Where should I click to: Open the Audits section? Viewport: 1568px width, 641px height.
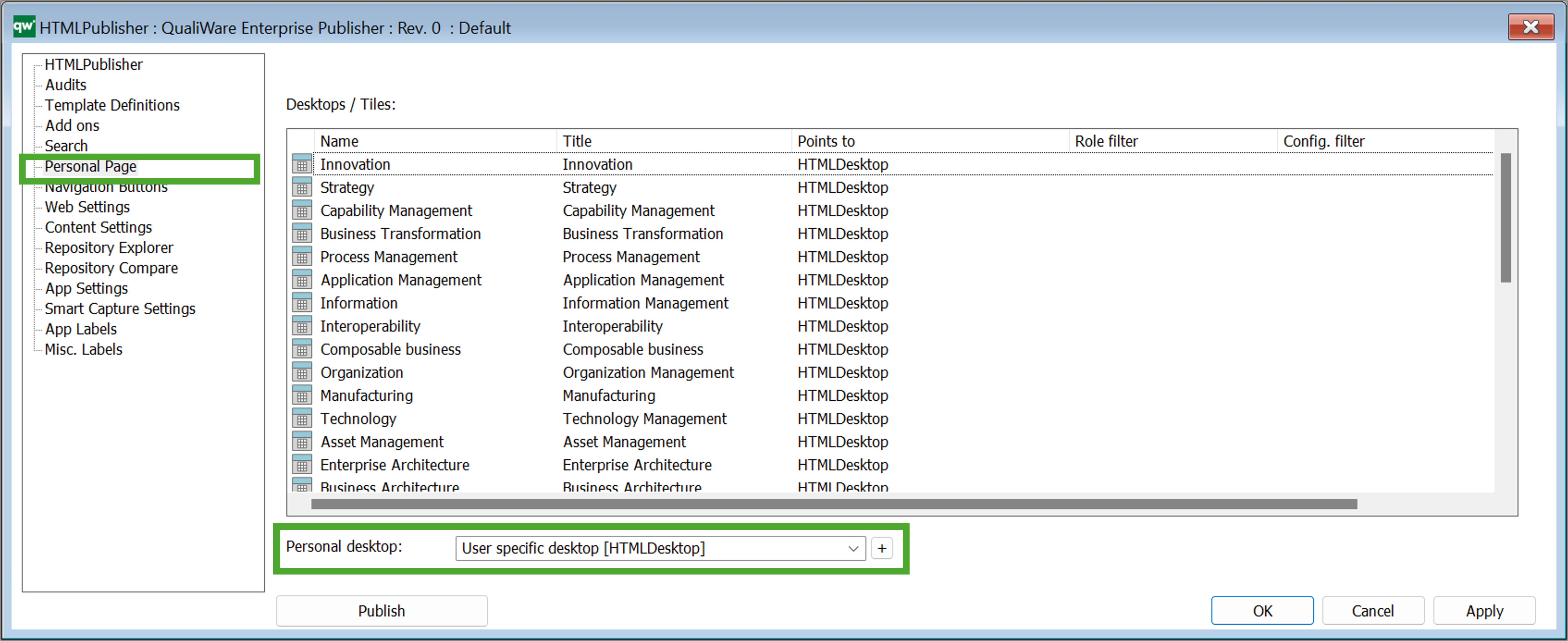pyautogui.click(x=66, y=85)
